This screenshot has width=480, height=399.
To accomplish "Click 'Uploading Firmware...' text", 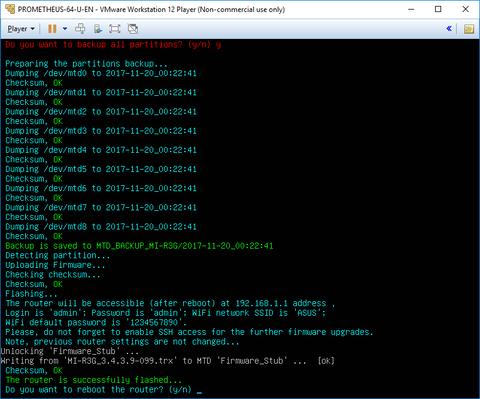I will pyautogui.click(x=55, y=265).
